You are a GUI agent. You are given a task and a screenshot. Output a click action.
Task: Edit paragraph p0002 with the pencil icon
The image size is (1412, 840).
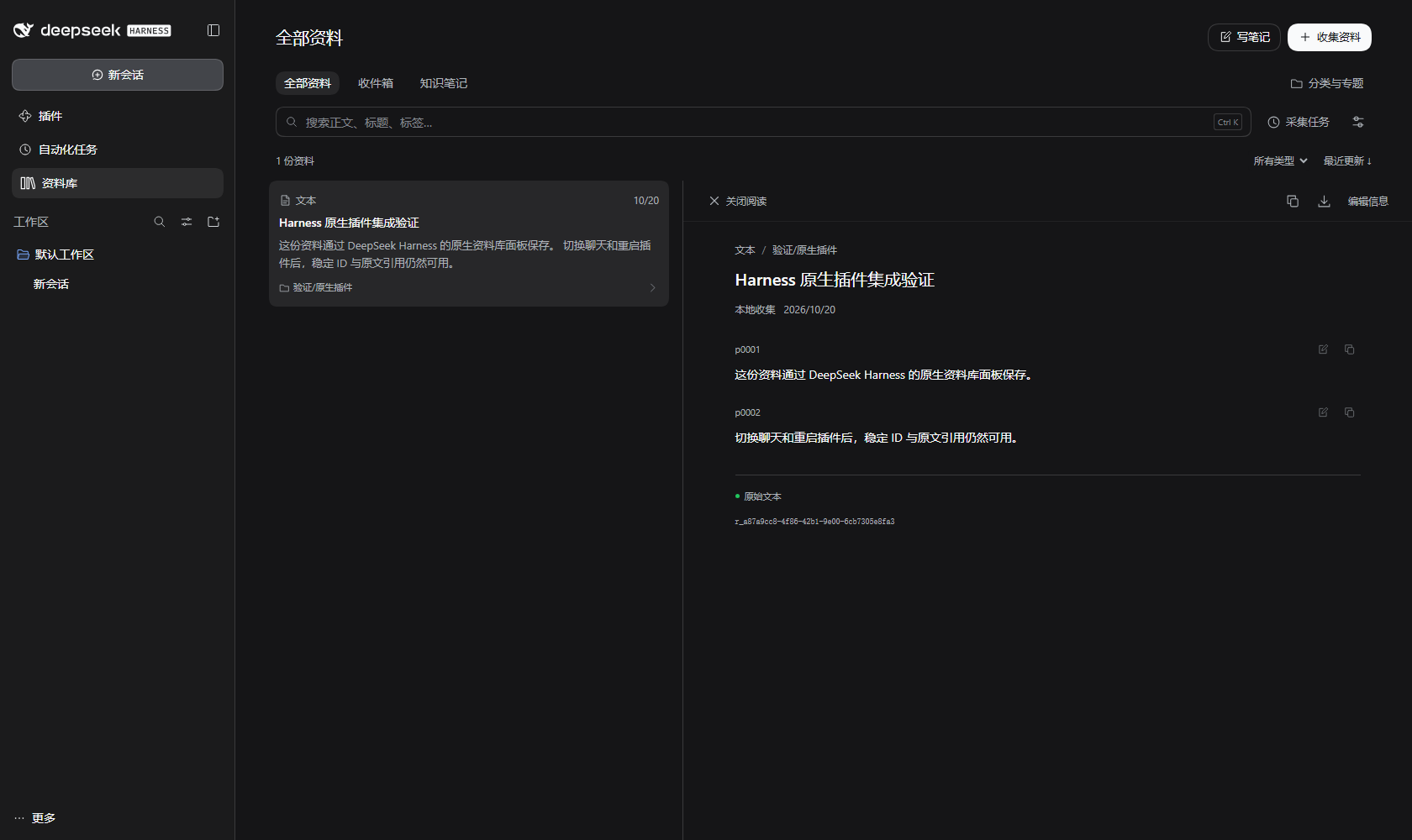pos(1323,412)
